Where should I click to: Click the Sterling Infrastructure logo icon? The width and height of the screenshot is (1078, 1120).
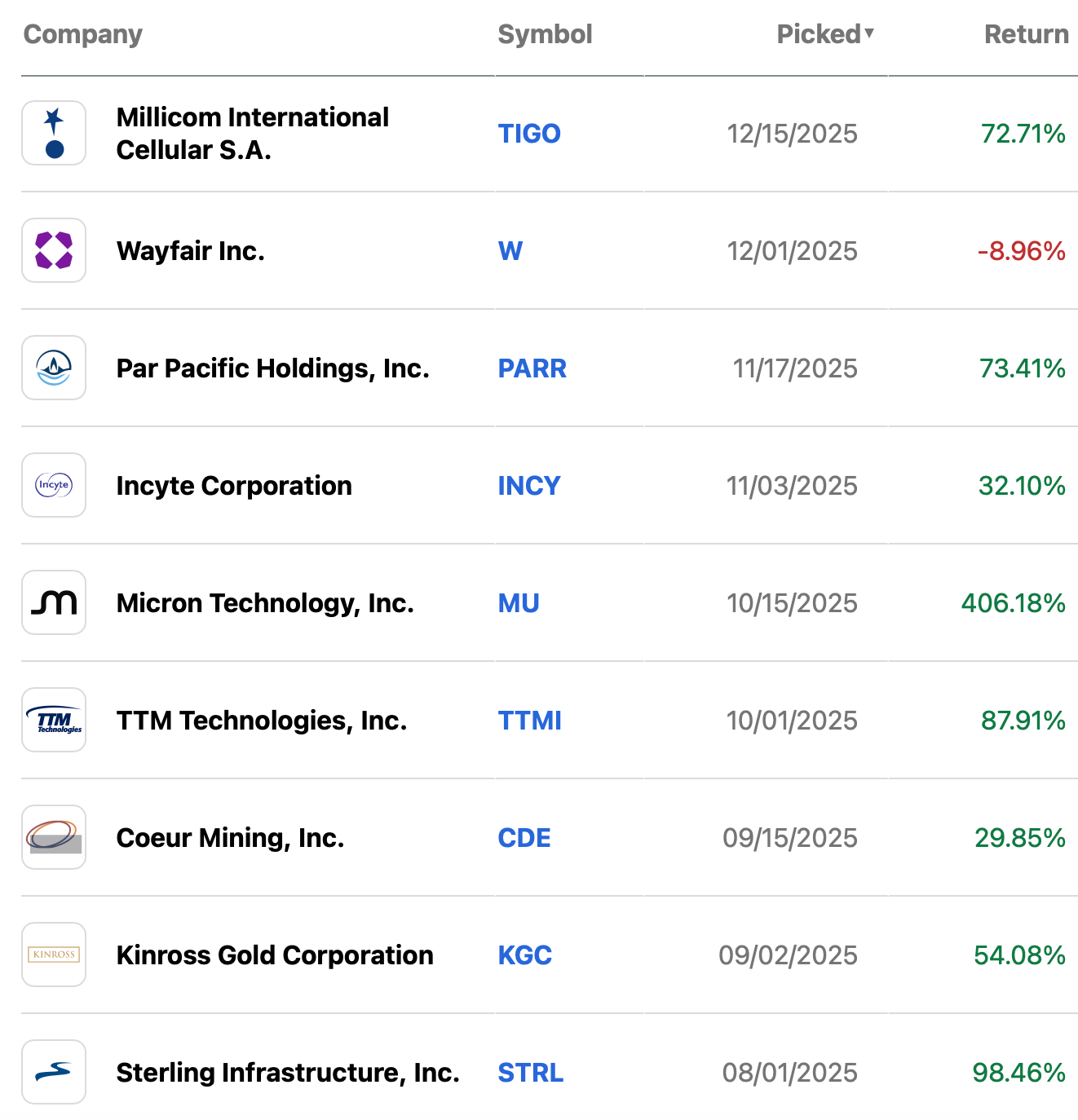pyautogui.click(x=54, y=1072)
